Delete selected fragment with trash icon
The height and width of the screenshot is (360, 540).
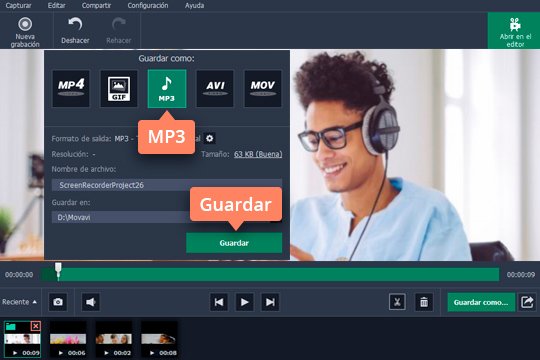424,302
